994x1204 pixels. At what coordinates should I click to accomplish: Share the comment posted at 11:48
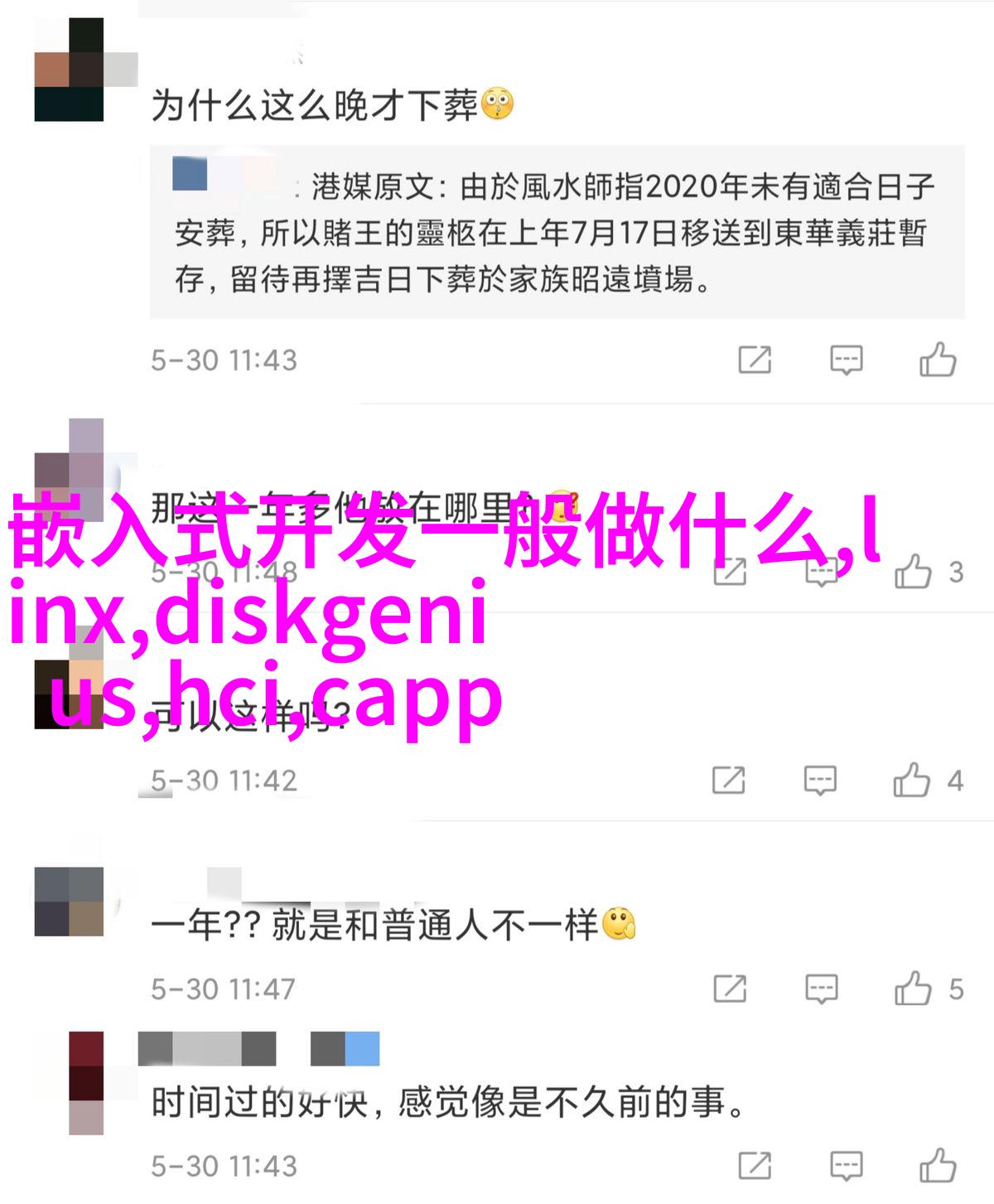tap(729, 572)
